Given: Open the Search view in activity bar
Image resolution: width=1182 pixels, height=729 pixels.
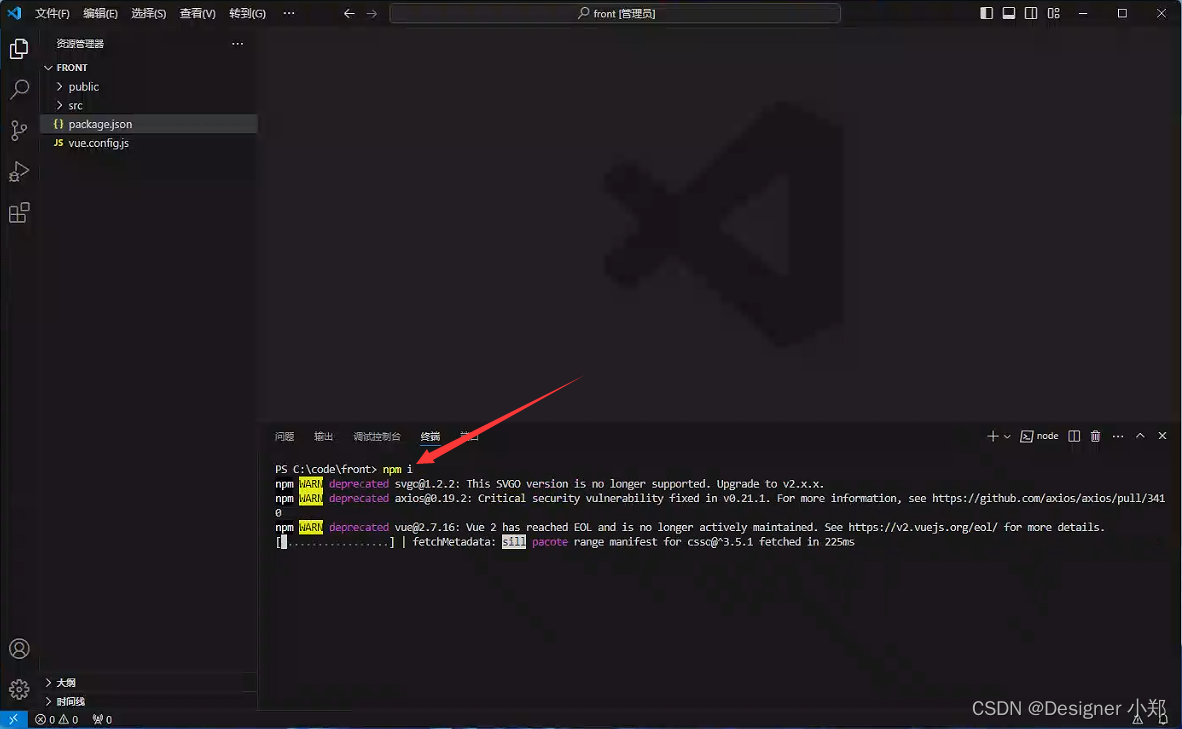Looking at the screenshot, I should 19,90.
